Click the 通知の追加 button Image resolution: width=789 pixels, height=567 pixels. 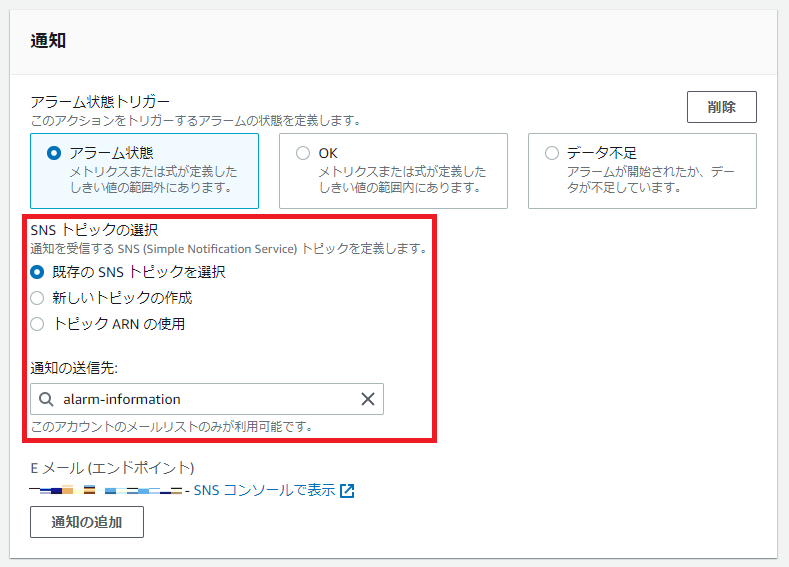coord(87,522)
